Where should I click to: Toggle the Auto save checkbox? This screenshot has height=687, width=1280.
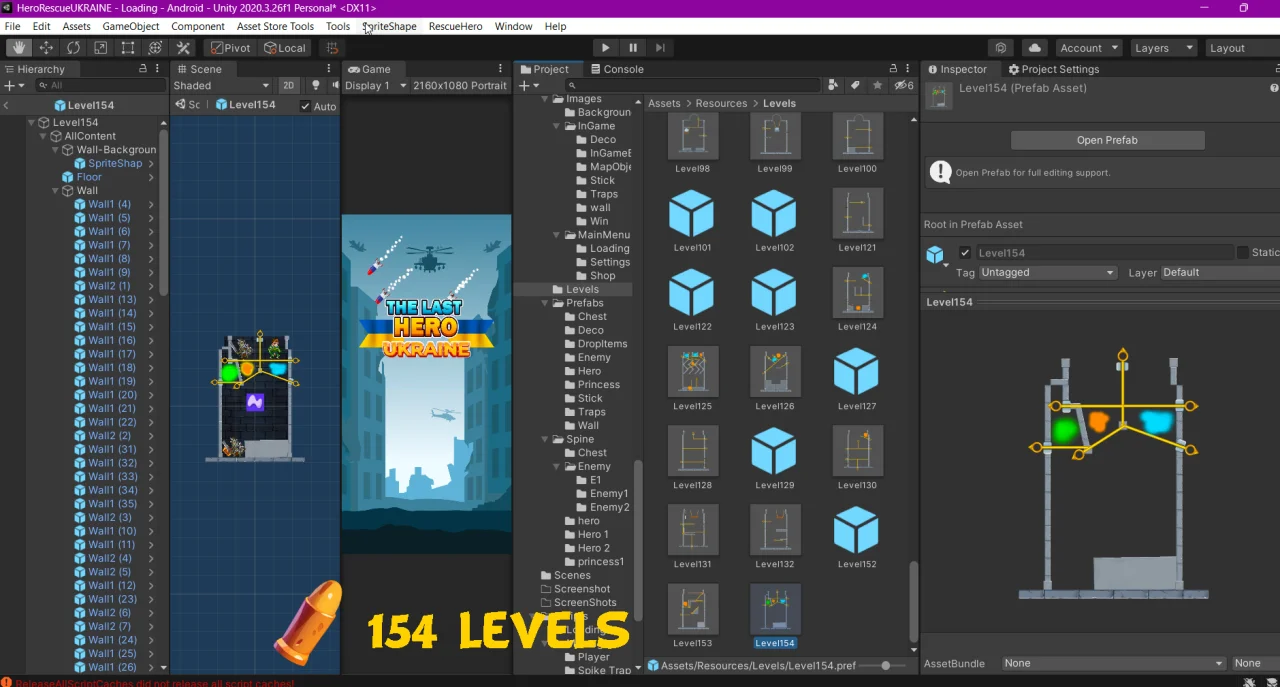(x=306, y=106)
